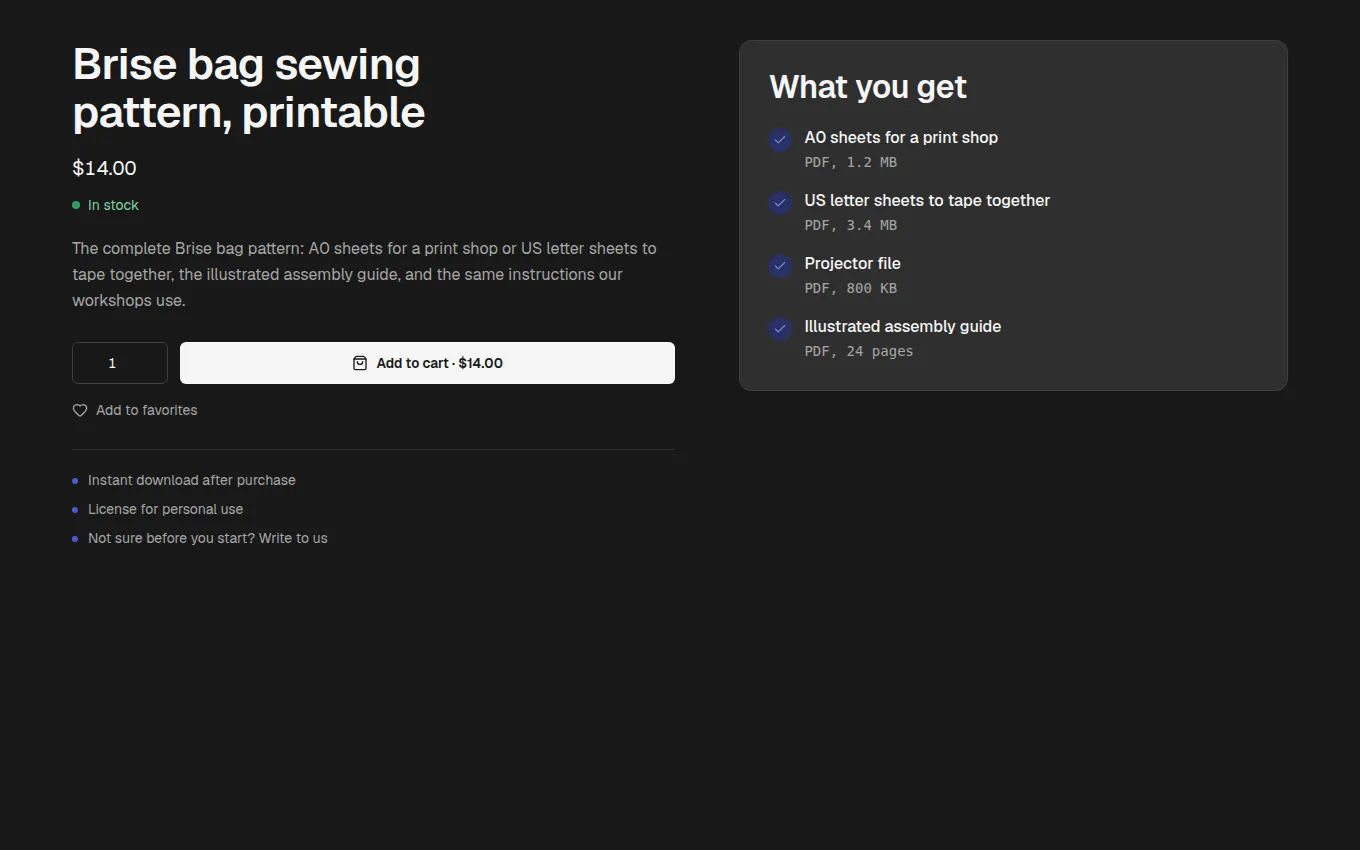This screenshot has width=1360, height=850.
Task: Click the What you get heading
Action: point(868,87)
